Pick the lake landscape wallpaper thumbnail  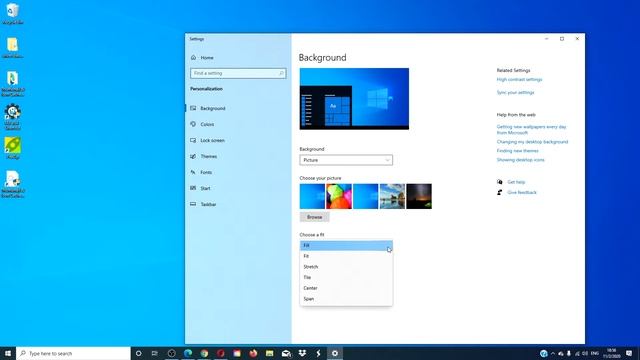tap(392, 196)
